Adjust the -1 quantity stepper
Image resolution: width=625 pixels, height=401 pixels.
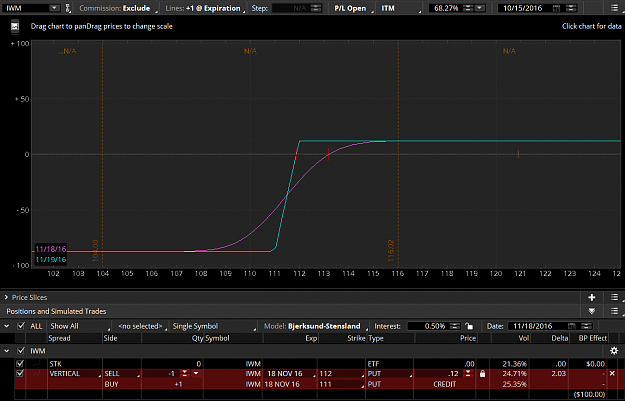pos(185,373)
